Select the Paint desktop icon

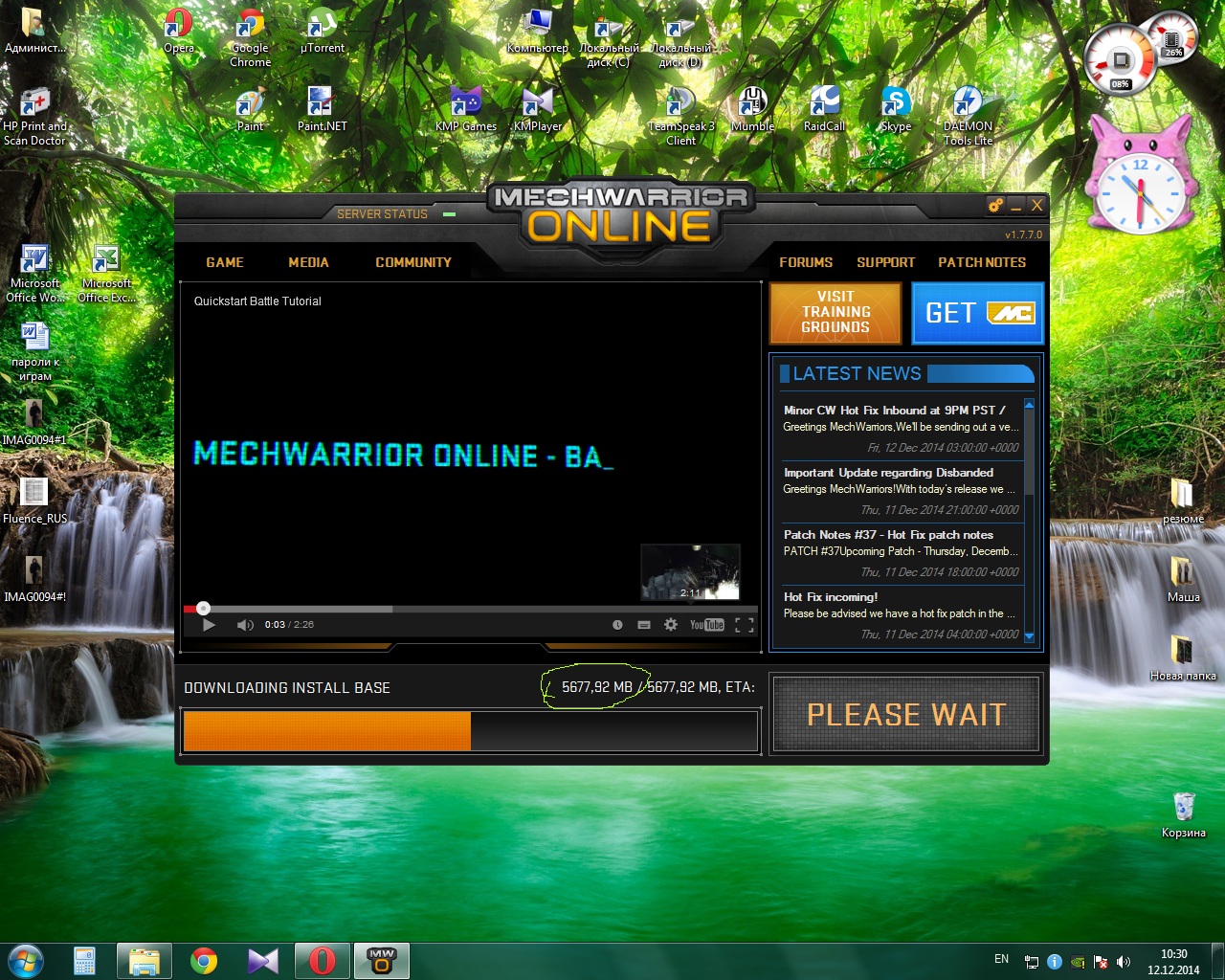click(x=250, y=108)
